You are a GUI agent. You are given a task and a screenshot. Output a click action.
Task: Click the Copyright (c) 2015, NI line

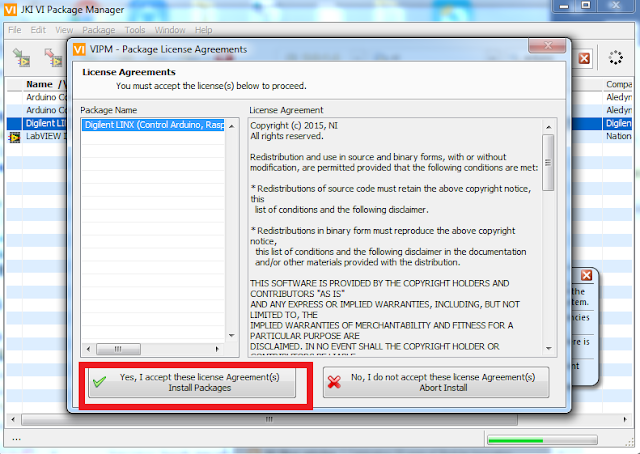(x=294, y=126)
